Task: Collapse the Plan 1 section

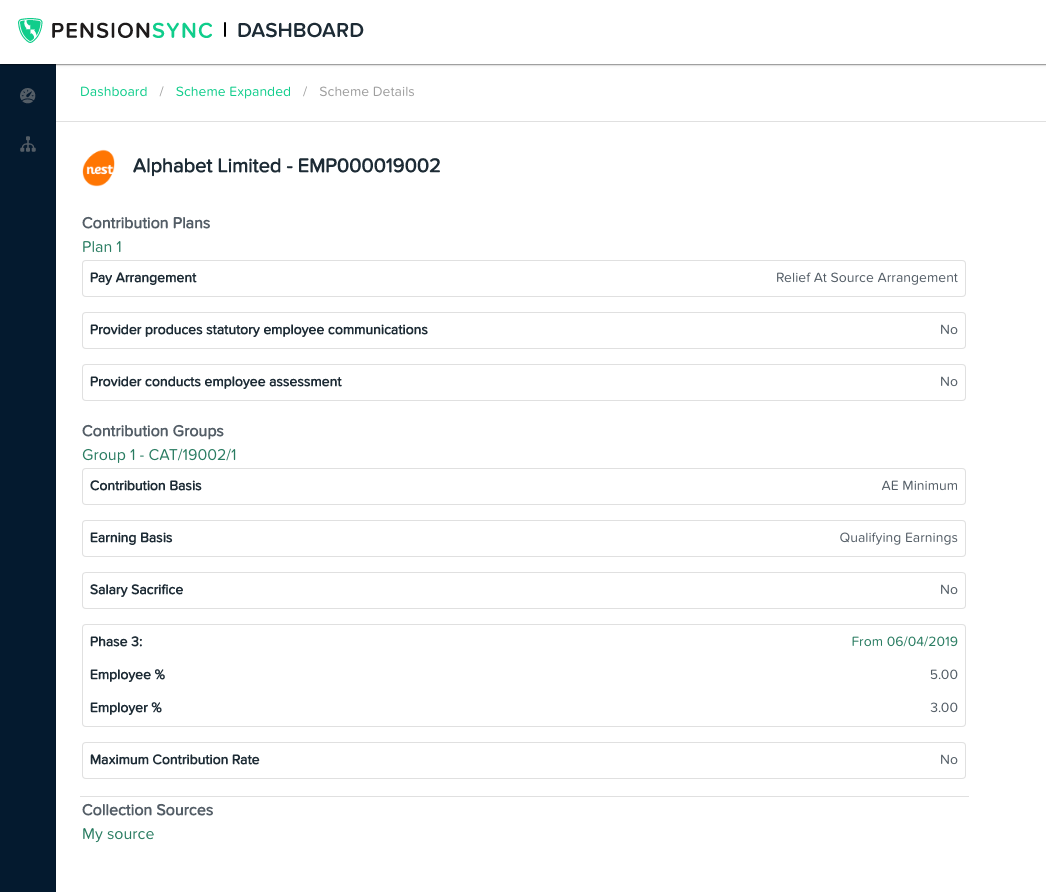Action: point(102,247)
